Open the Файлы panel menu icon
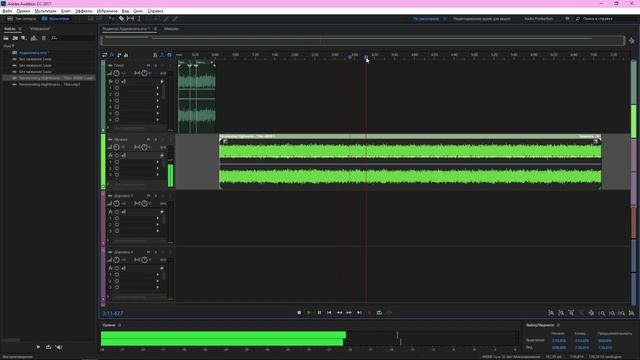This screenshot has height=360, width=640. [x=20, y=29]
